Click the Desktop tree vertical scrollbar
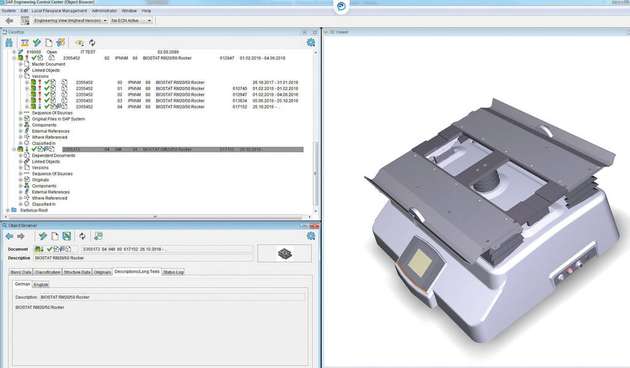Image resolution: width=630 pixels, height=368 pixels. (316, 175)
